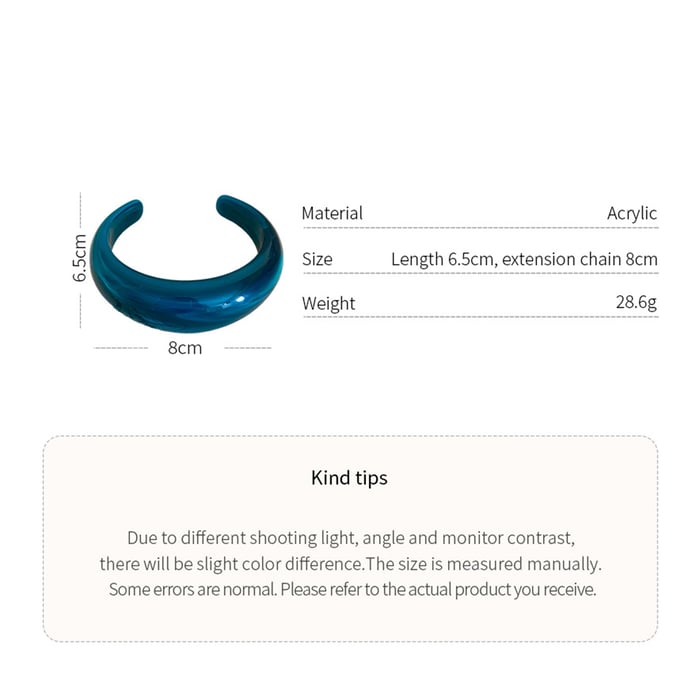Click the dashed line right of 8cm

pyautogui.click(x=247, y=348)
